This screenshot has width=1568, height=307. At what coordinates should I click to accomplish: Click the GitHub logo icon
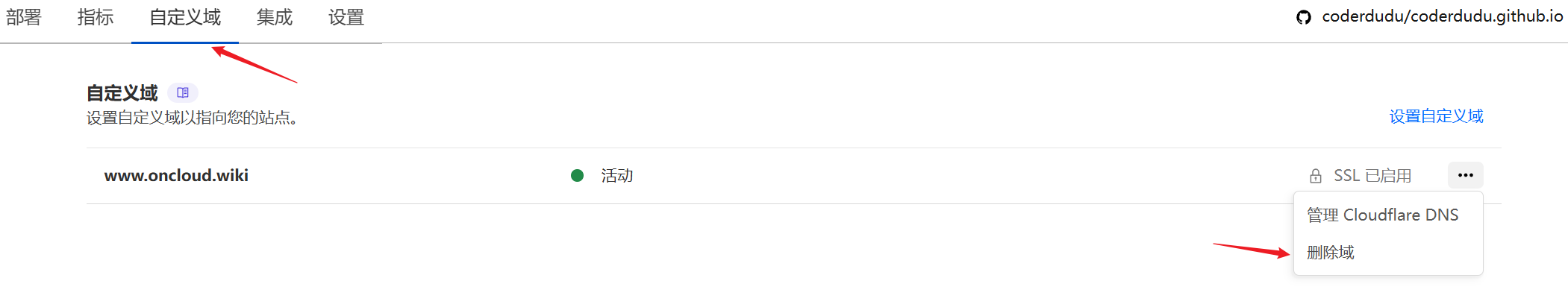tap(1304, 17)
